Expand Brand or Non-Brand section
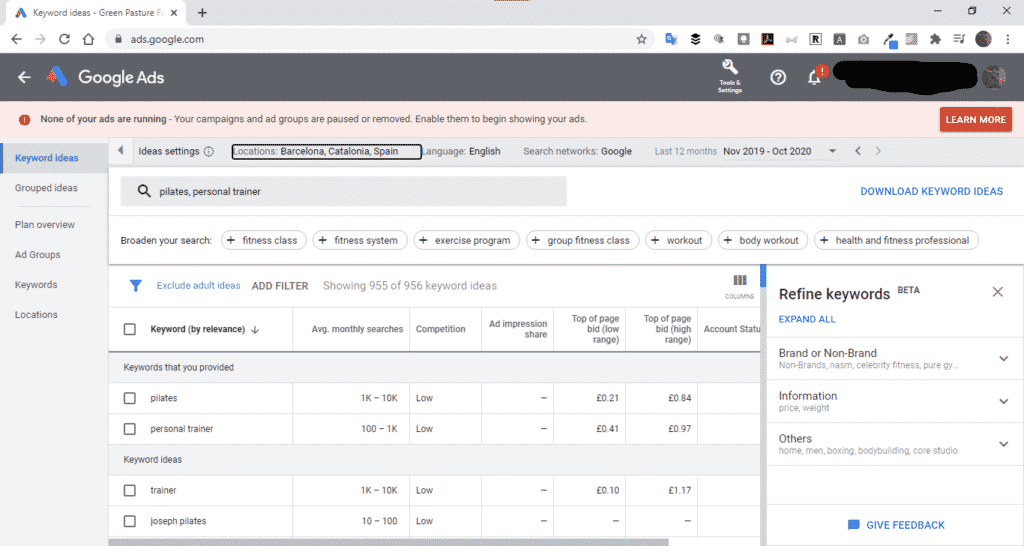 pyautogui.click(x=1003, y=359)
